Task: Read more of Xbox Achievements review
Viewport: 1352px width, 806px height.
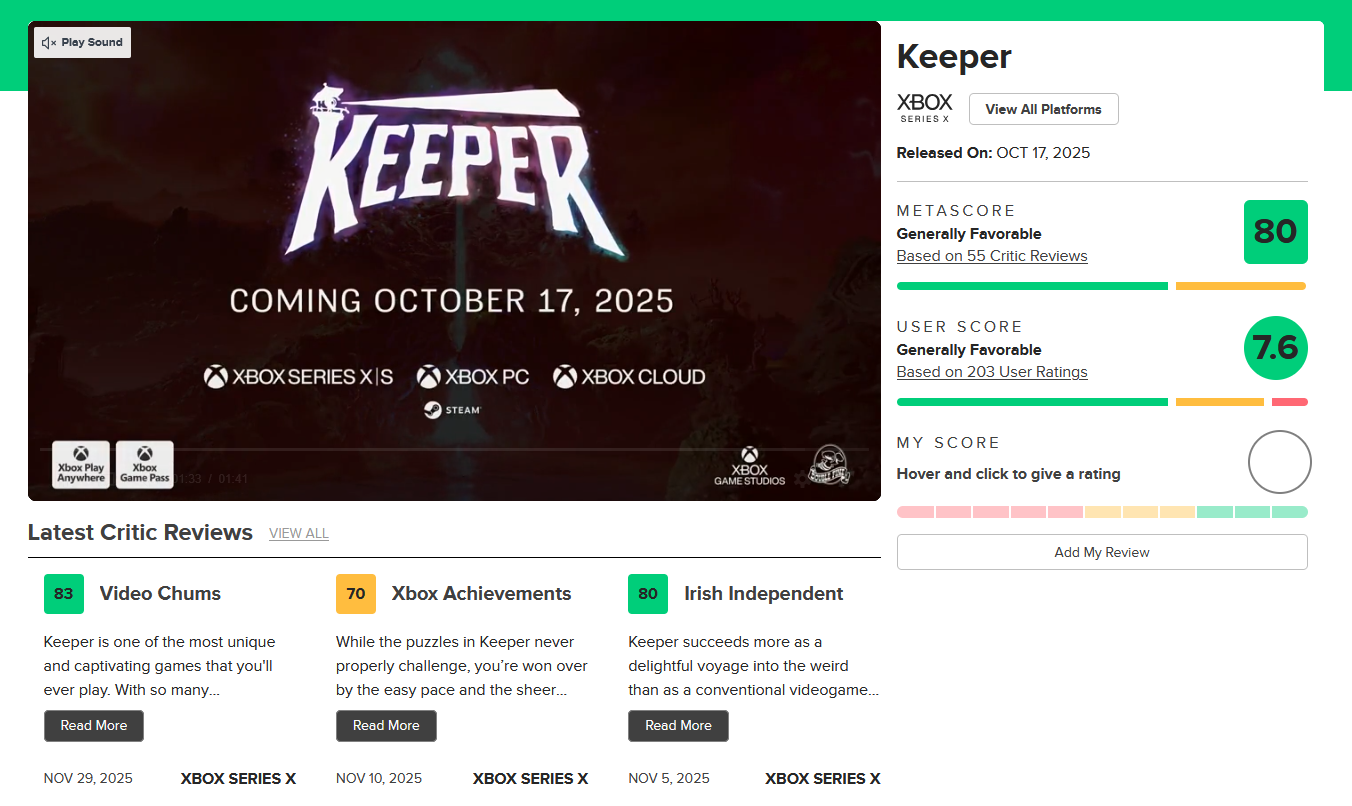Action: [x=386, y=726]
